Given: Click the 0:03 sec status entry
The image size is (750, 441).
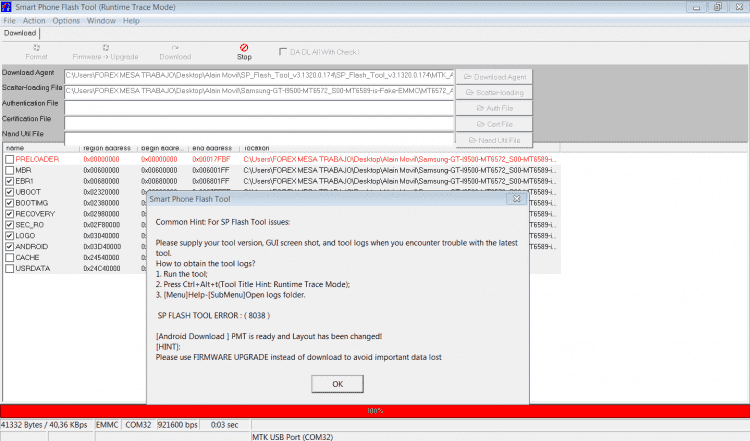Looking at the screenshot, I should [225, 425].
